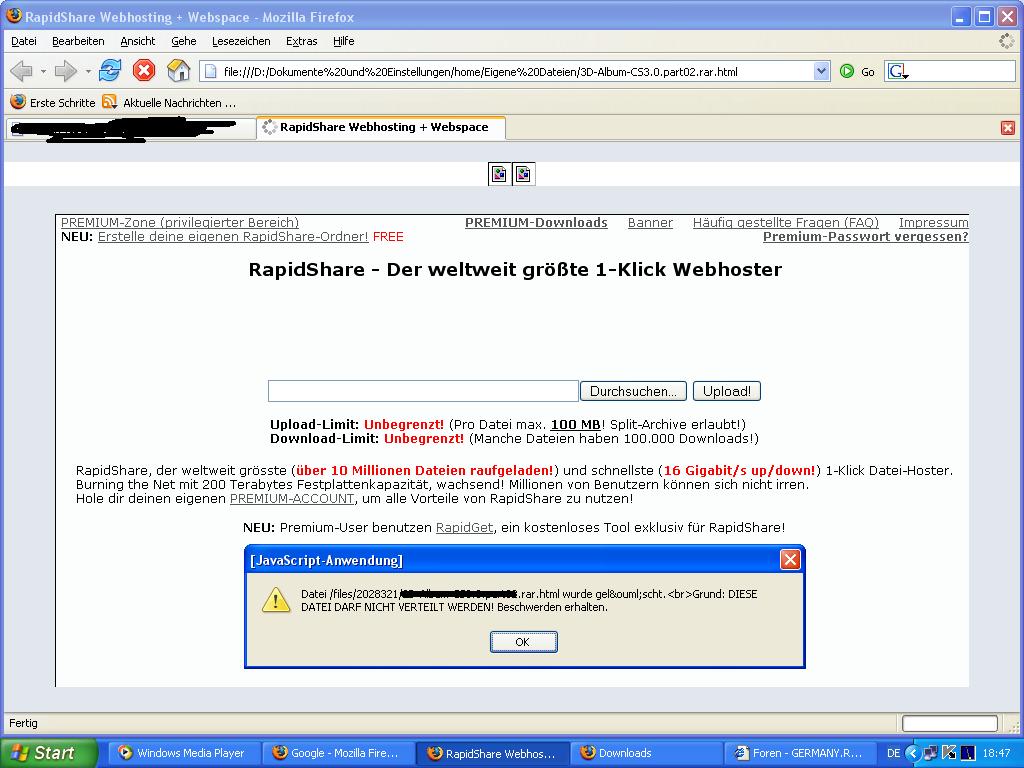This screenshot has height=768, width=1024.
Task: Stop loading with the red X icon
Action: click(144, 71)
